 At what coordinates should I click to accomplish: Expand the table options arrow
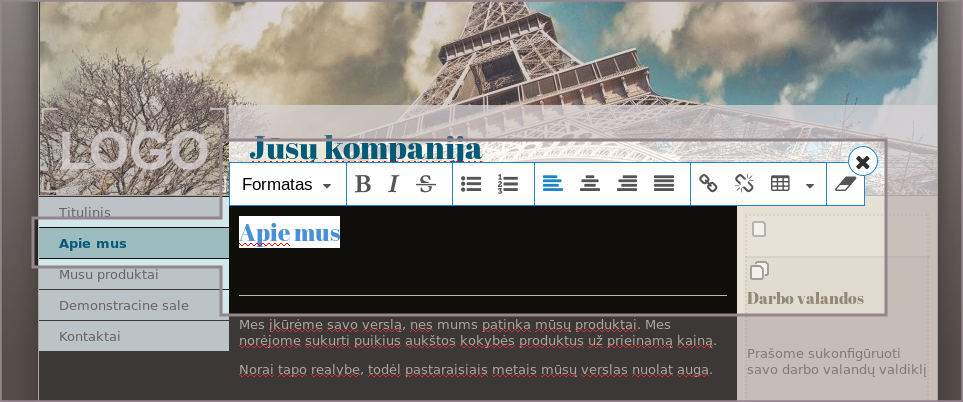[809, 185]
